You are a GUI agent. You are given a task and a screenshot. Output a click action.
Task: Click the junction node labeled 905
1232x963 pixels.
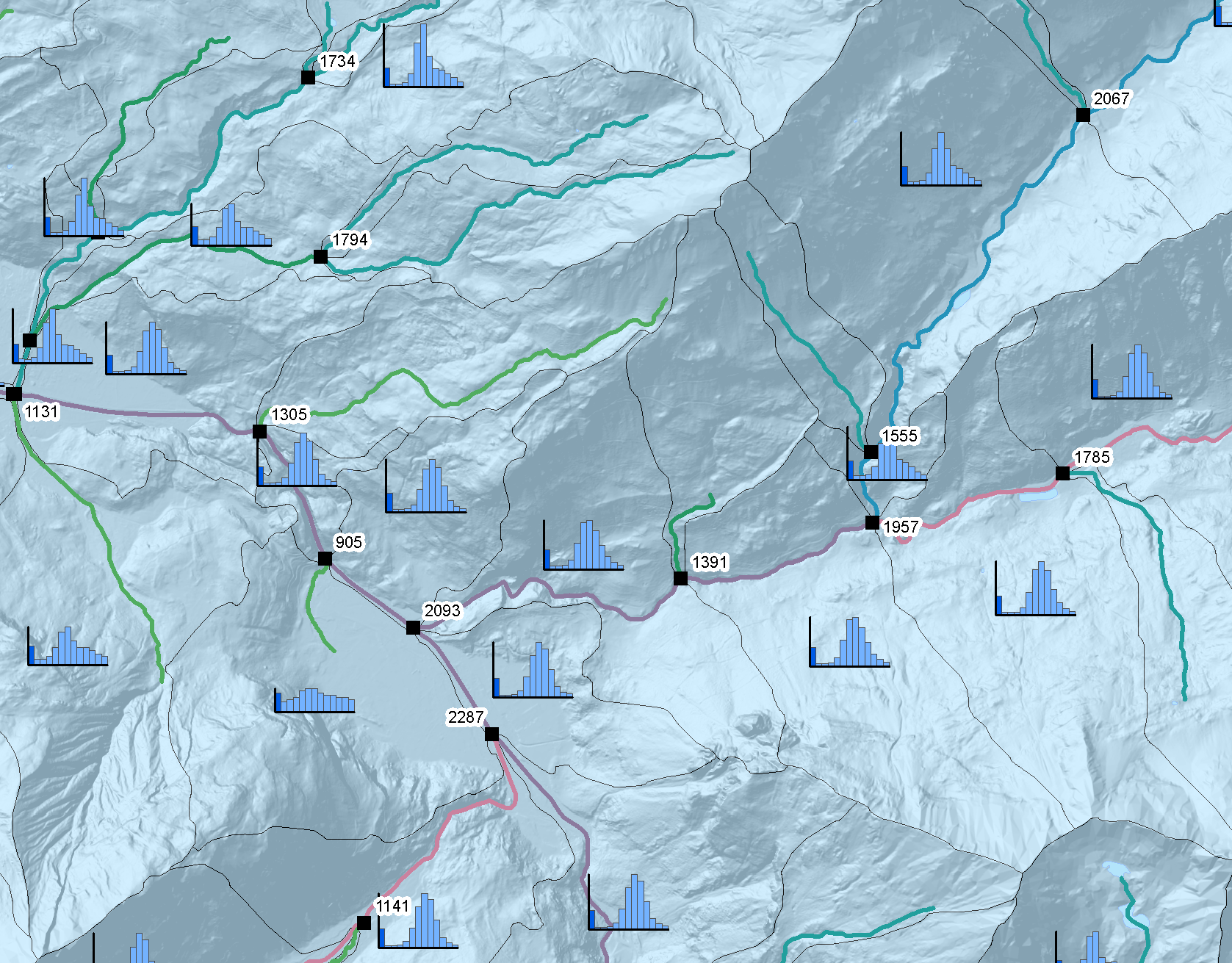point(325,559)
